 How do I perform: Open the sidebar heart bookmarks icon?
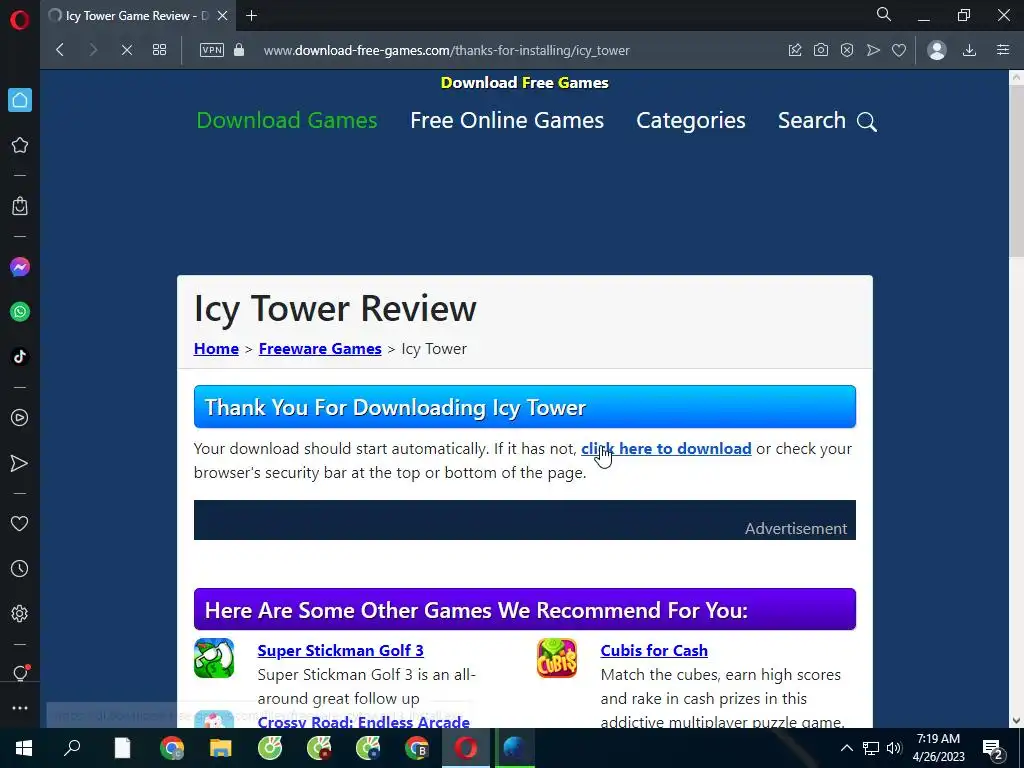[20, 524]
